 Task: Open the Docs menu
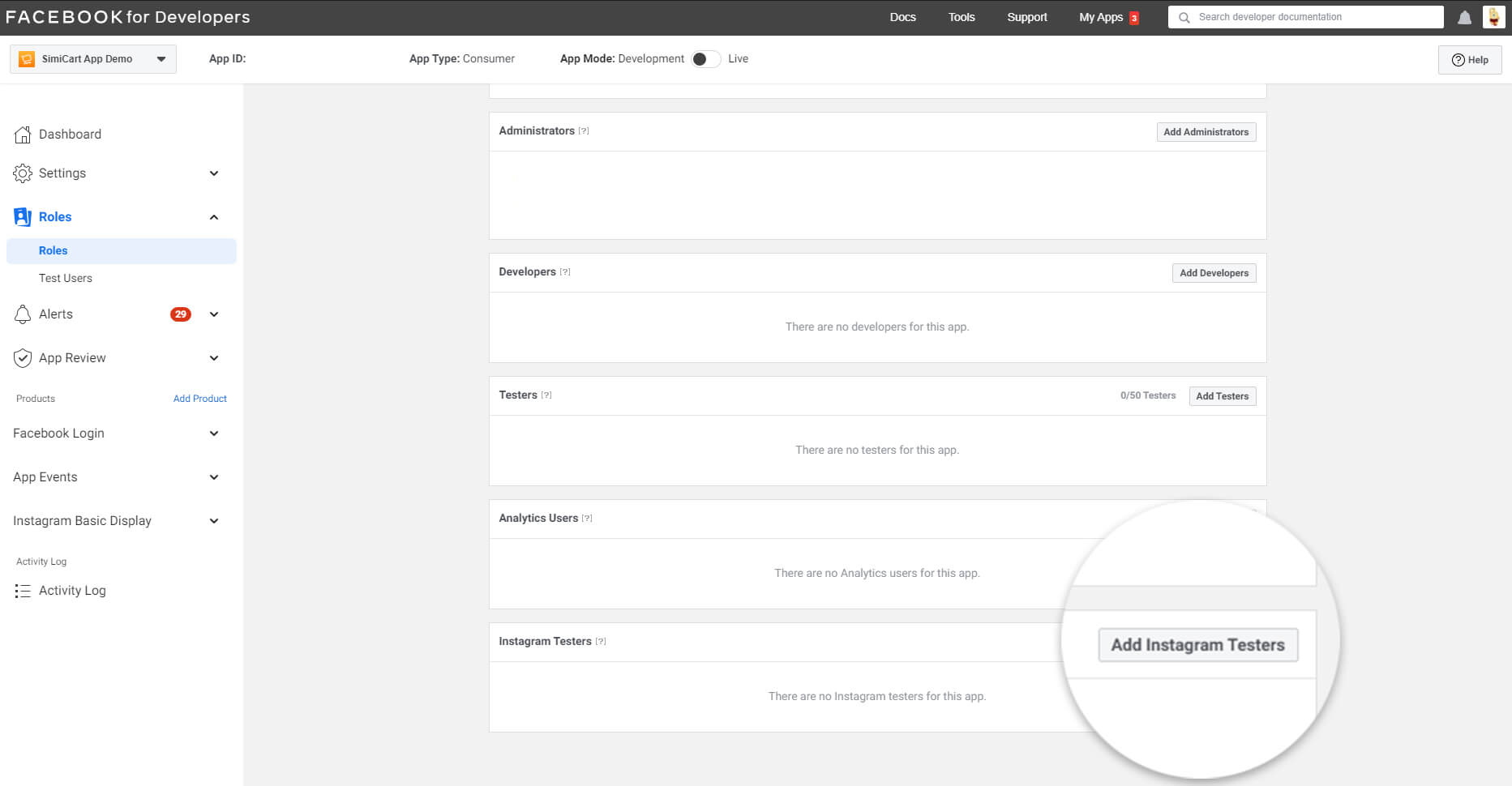point(902,17)
